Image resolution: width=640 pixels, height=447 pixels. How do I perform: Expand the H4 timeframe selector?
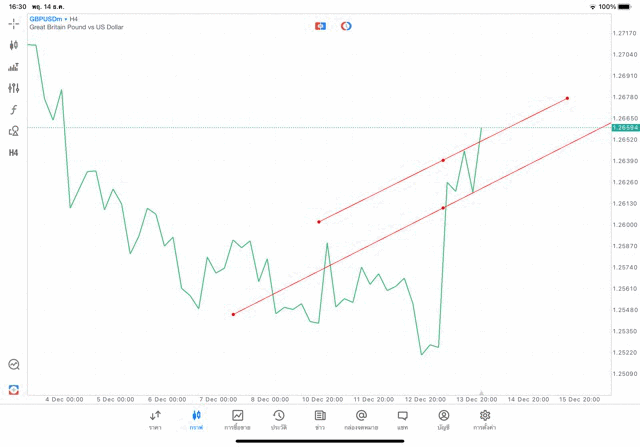14,153
